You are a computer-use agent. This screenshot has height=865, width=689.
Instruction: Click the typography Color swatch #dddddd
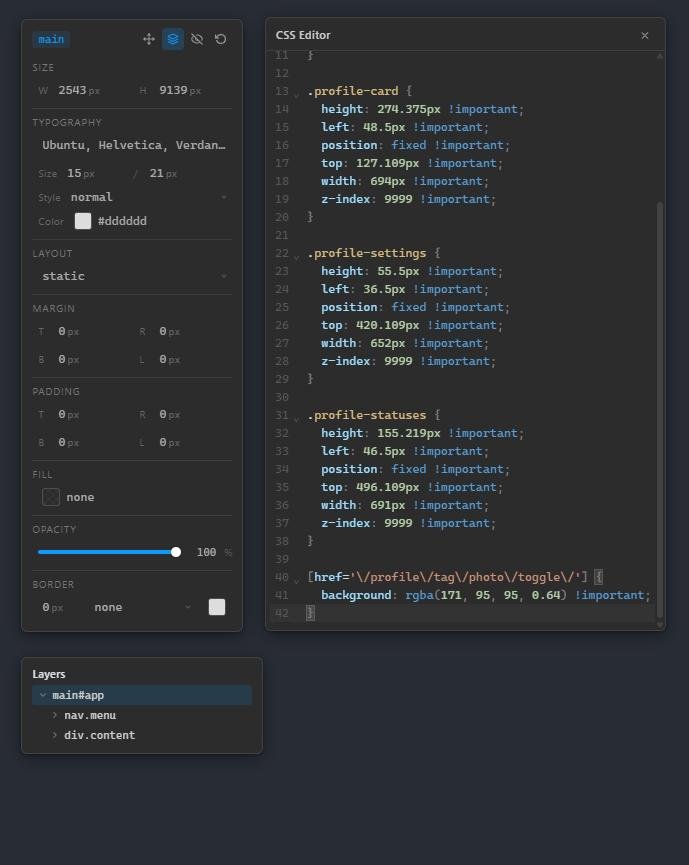point(83,221)
